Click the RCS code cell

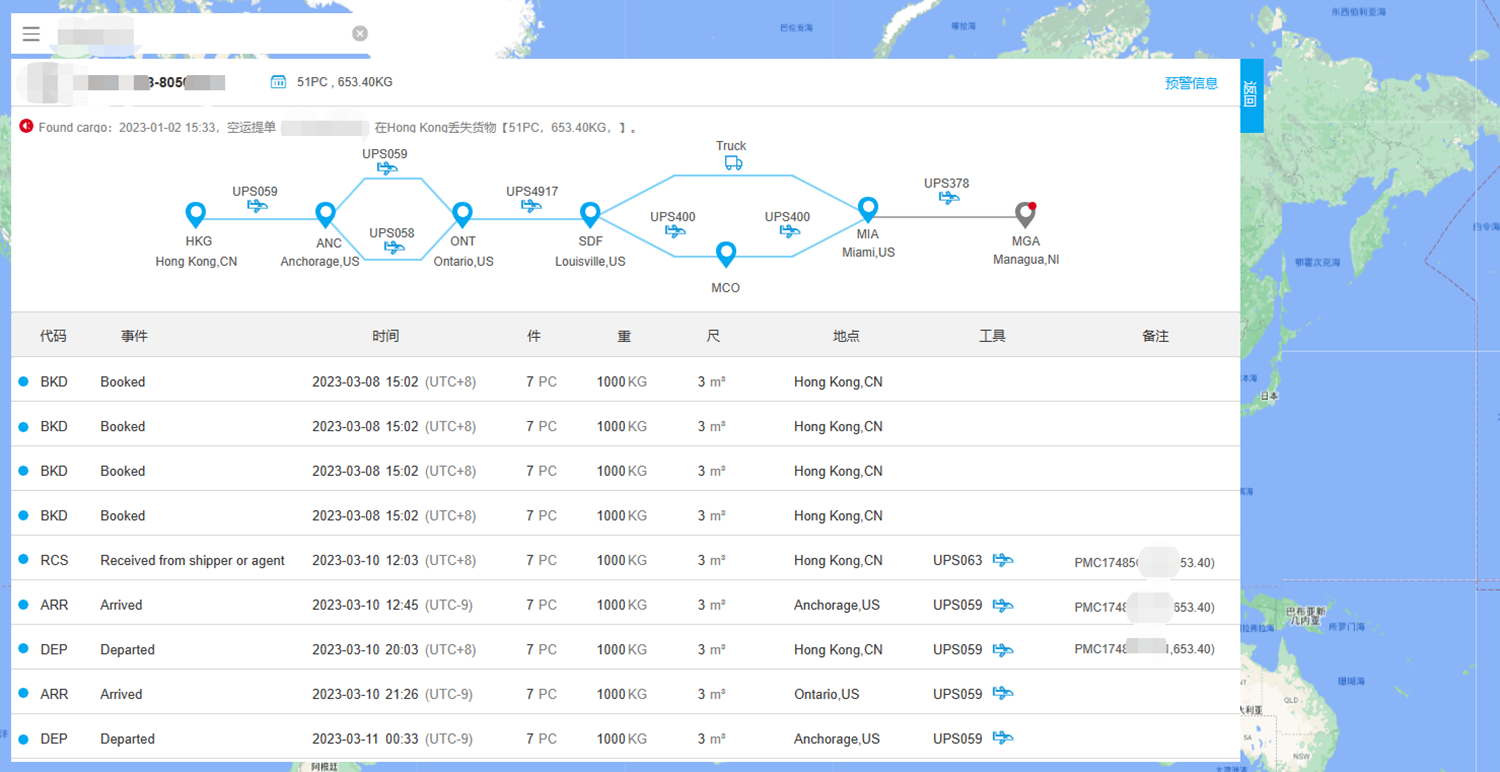coord(54,561)
